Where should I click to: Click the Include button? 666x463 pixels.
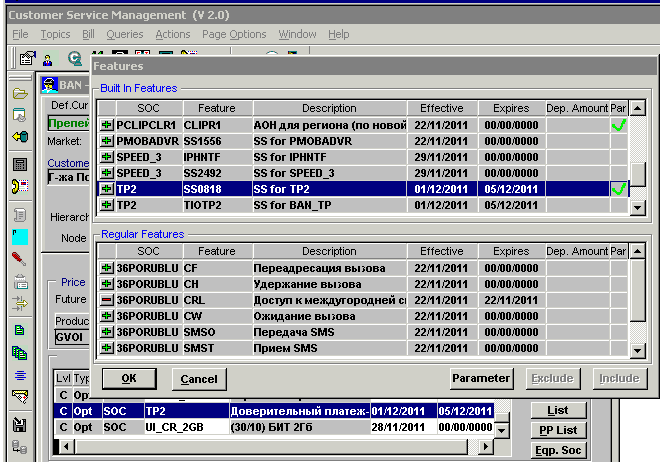(x=620, y=378)
